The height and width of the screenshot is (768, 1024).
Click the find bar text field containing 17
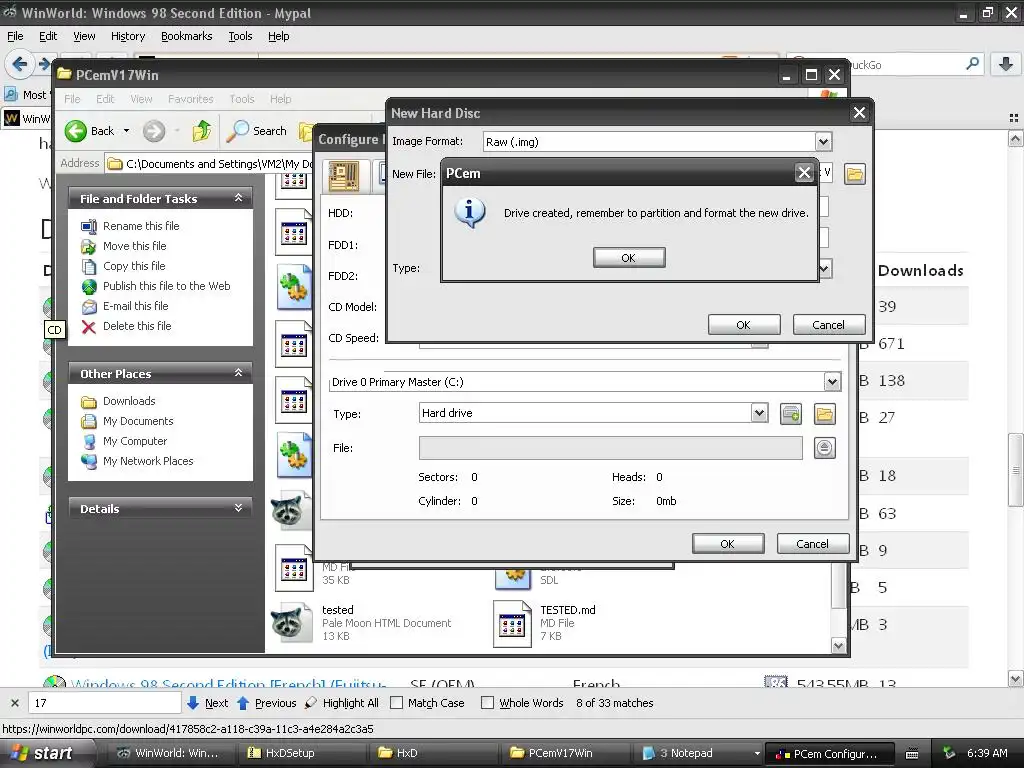(x=104, y=703)
